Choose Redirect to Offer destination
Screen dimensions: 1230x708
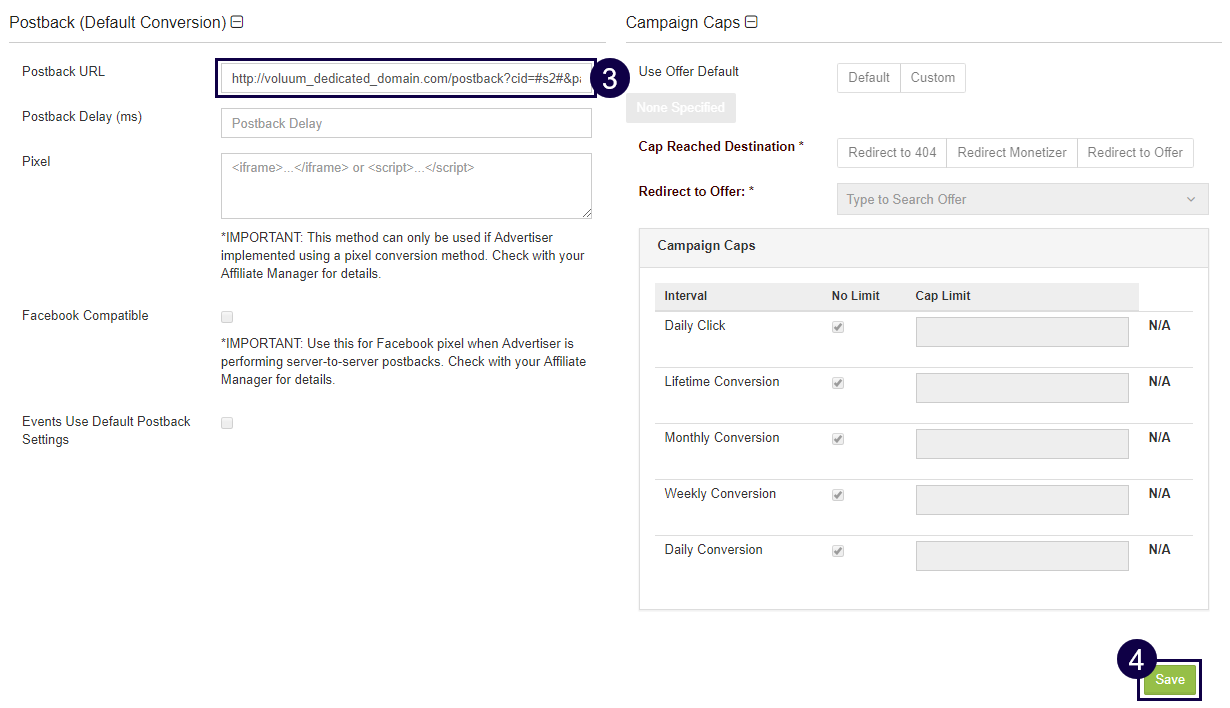point(1135,153)
